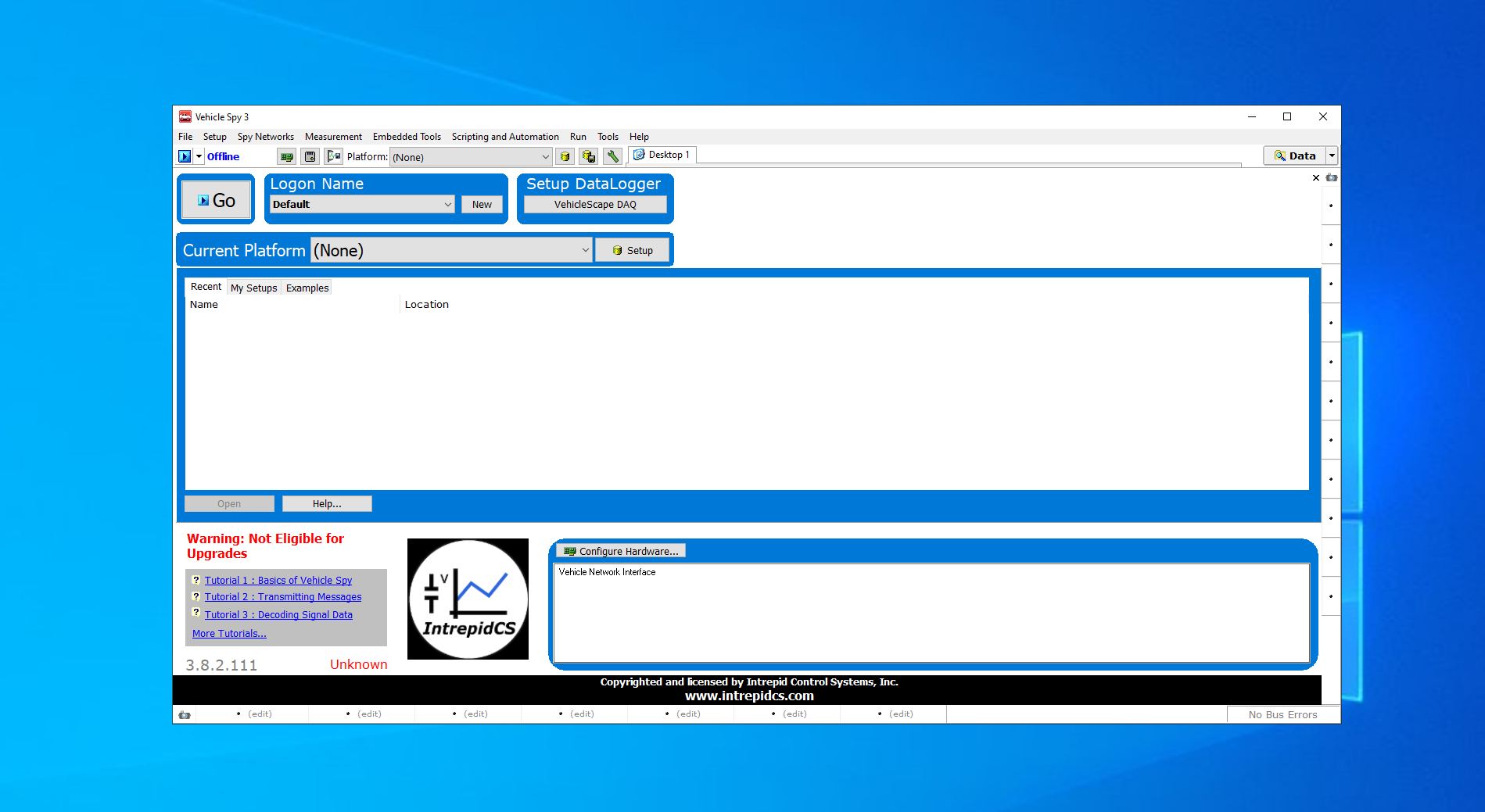Open hardware setup with the wrench icon

pyautogui.click(x=612, y=156)
